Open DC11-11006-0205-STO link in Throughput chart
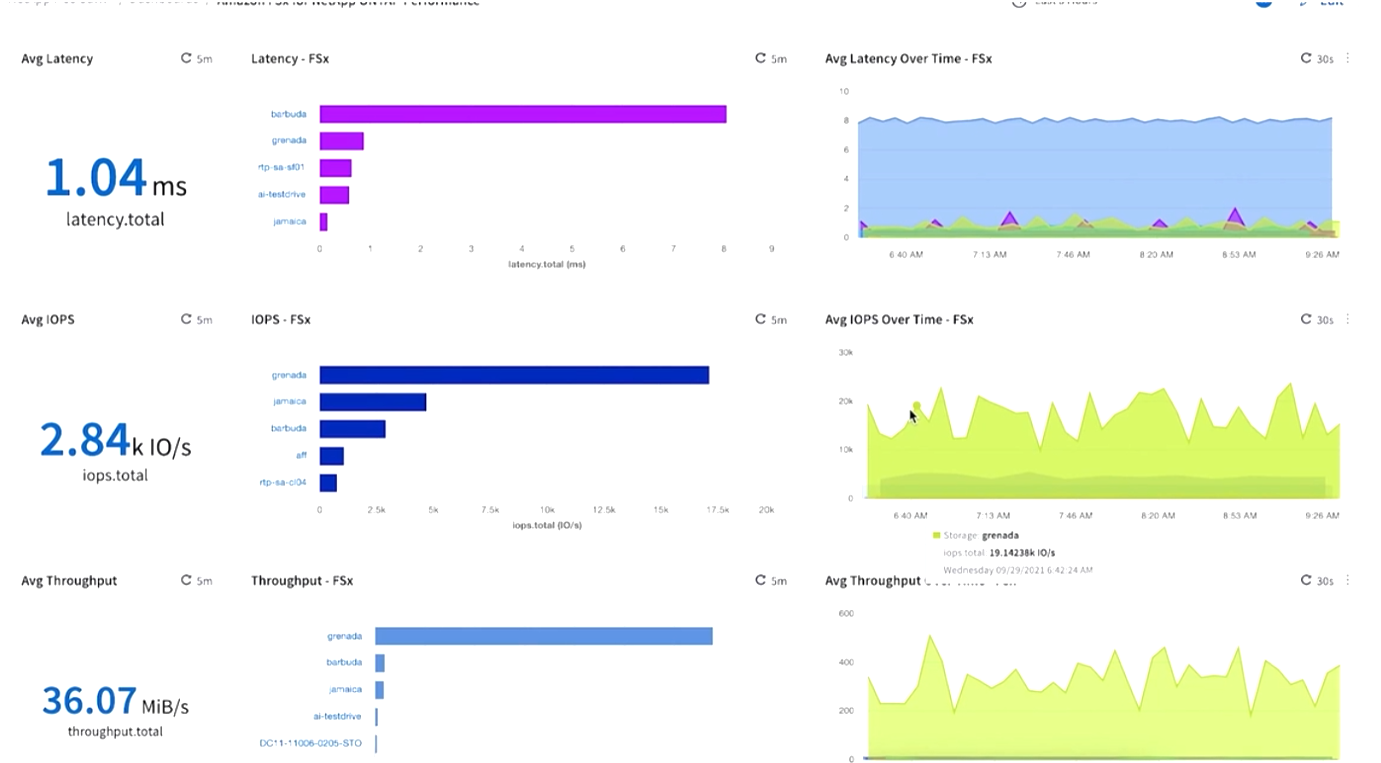This screenshot has width=1381, height=763. tap(310, 743)
